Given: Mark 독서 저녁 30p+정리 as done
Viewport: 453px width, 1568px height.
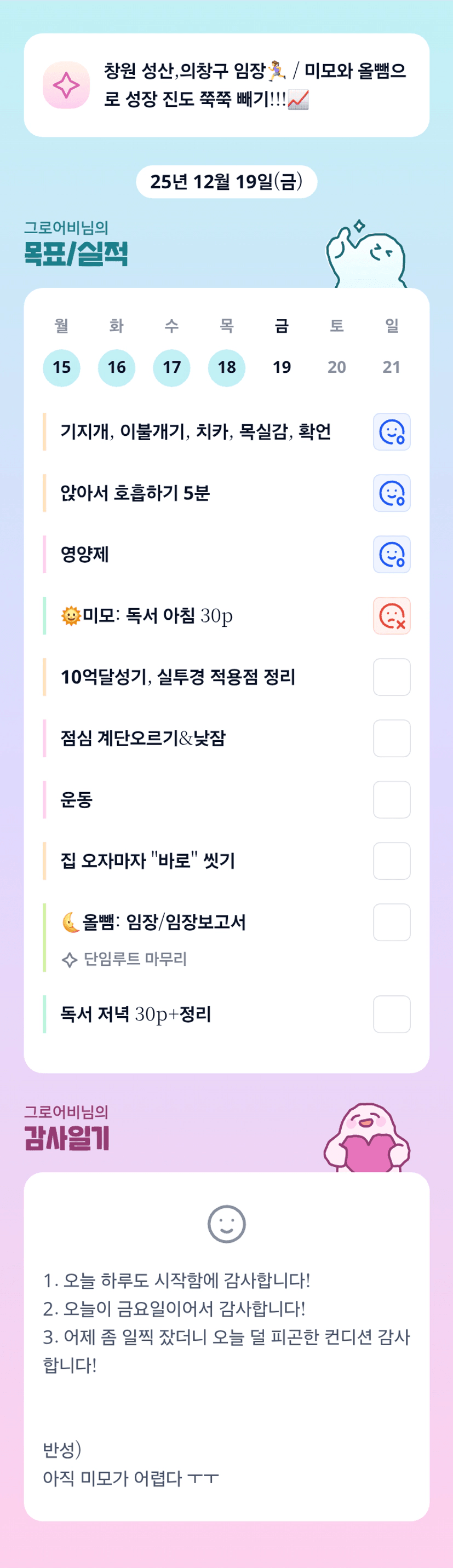Looking at the screenshot, I should (x=392, y=1014).
